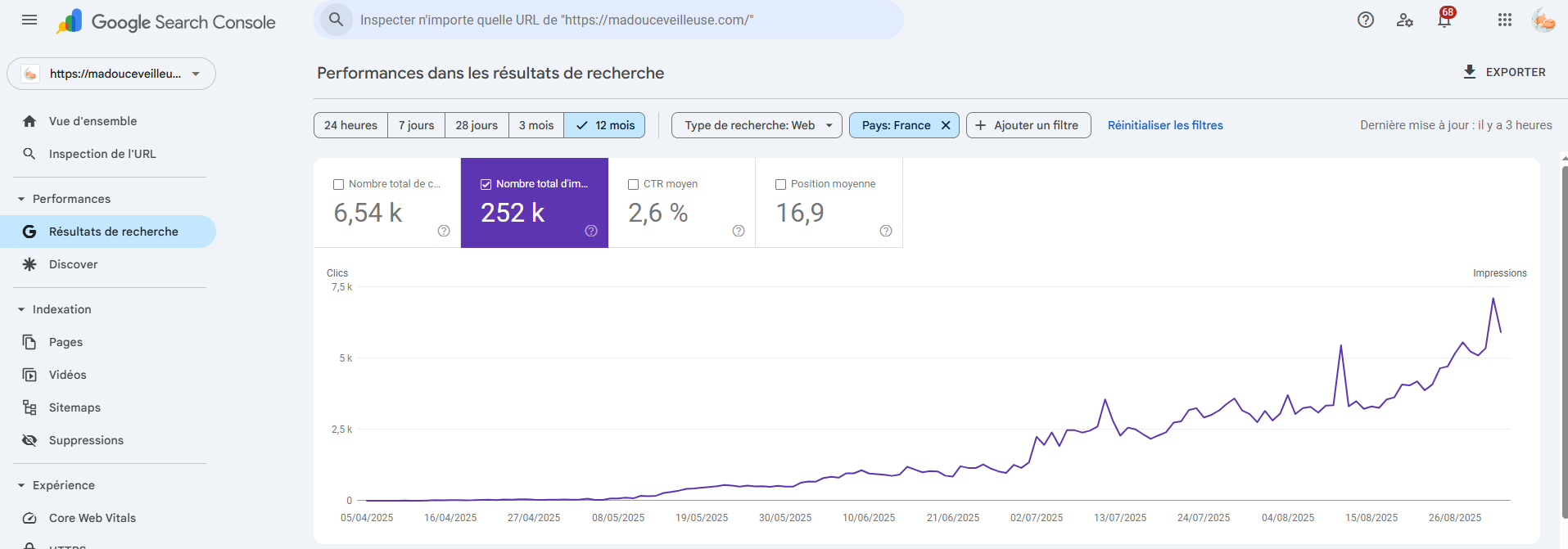Remove the Pays: France filter
Viewport: 1568px width, 549px height.
pos(946,125)
